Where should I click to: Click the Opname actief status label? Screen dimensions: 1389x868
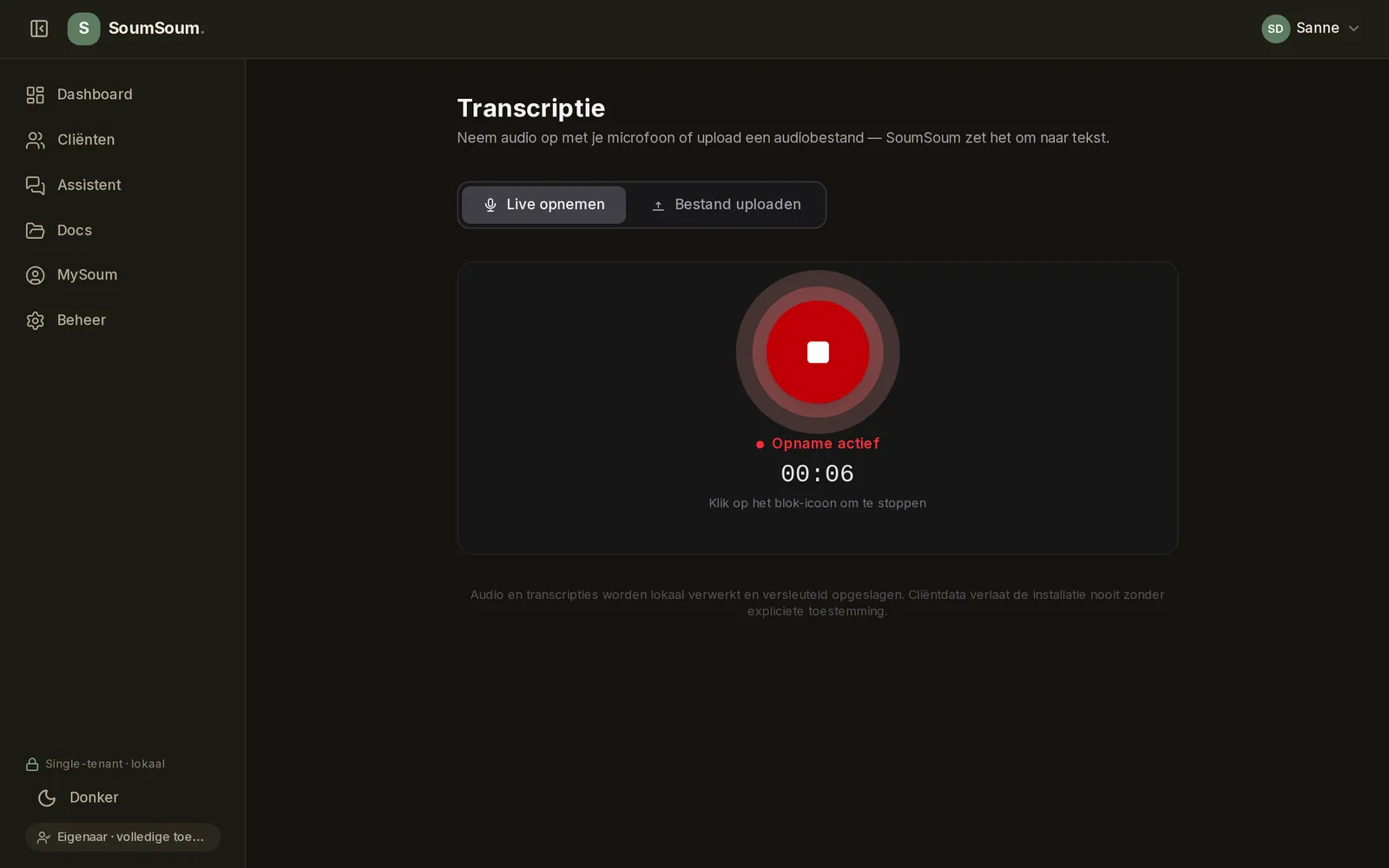point(817,444)
